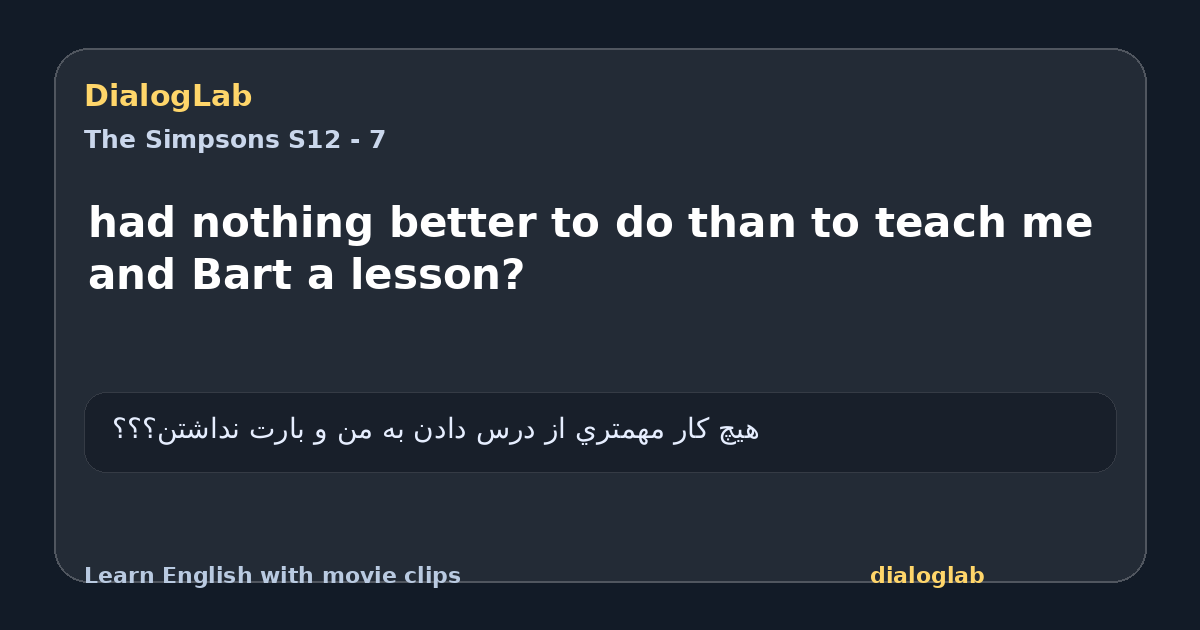Screen dimensions: 1200x630
Task: Select the word lesson in the quote
Action: point(436,275)
